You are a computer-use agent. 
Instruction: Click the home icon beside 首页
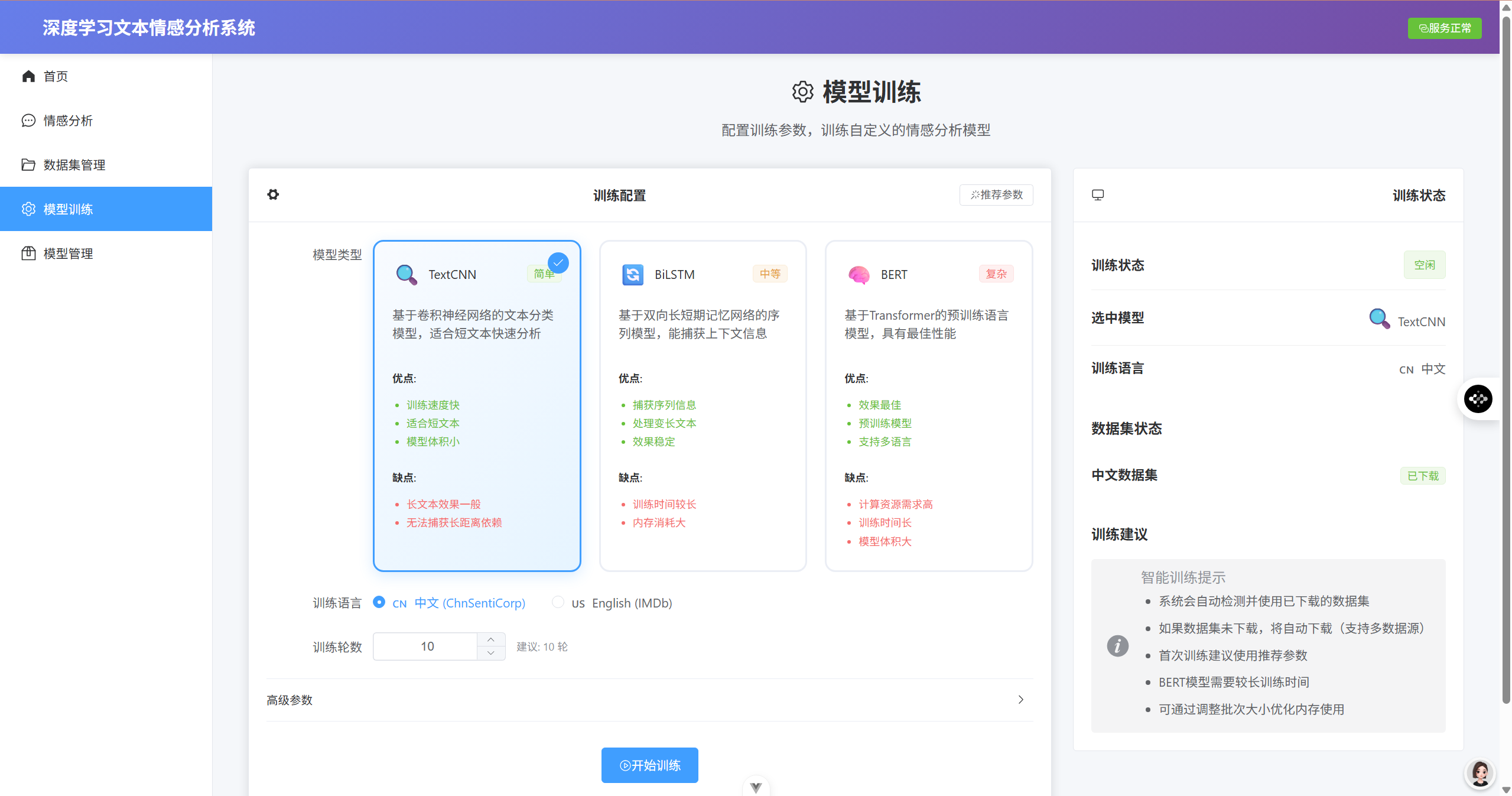coord(28,76)
